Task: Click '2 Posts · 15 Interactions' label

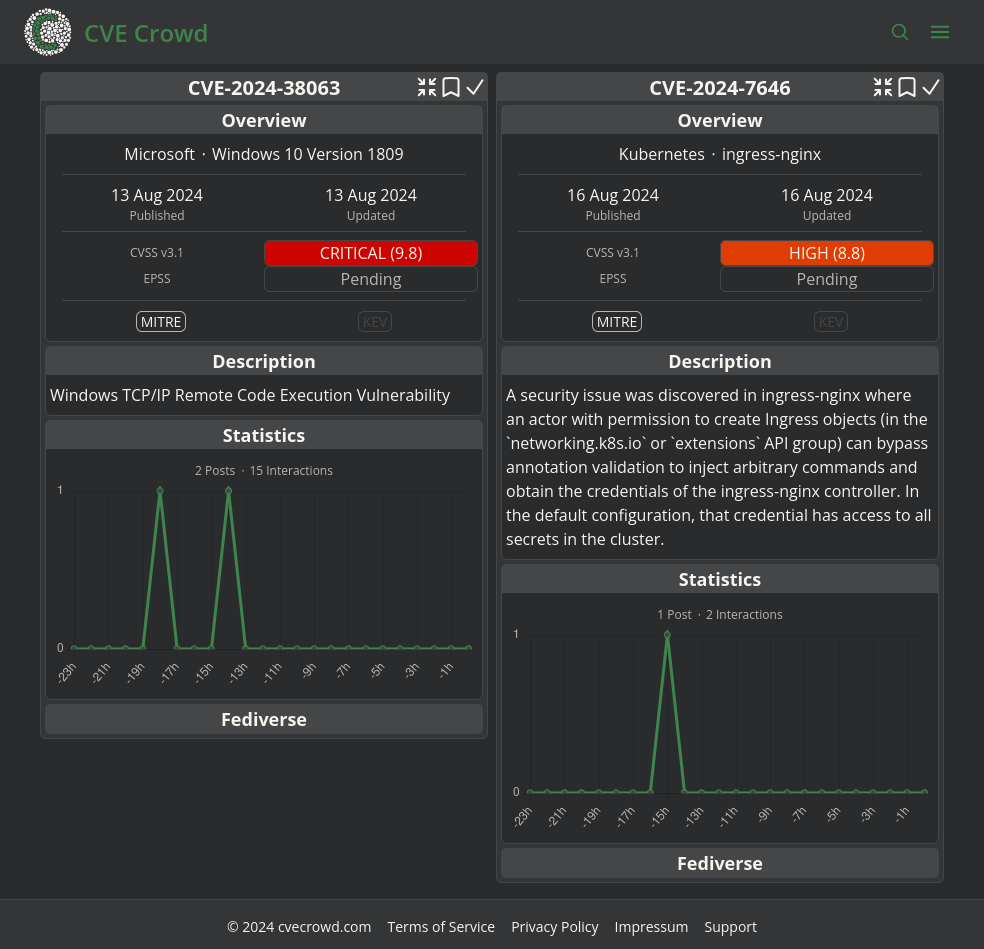Action: pyautogui.click(x=264, y=471)
